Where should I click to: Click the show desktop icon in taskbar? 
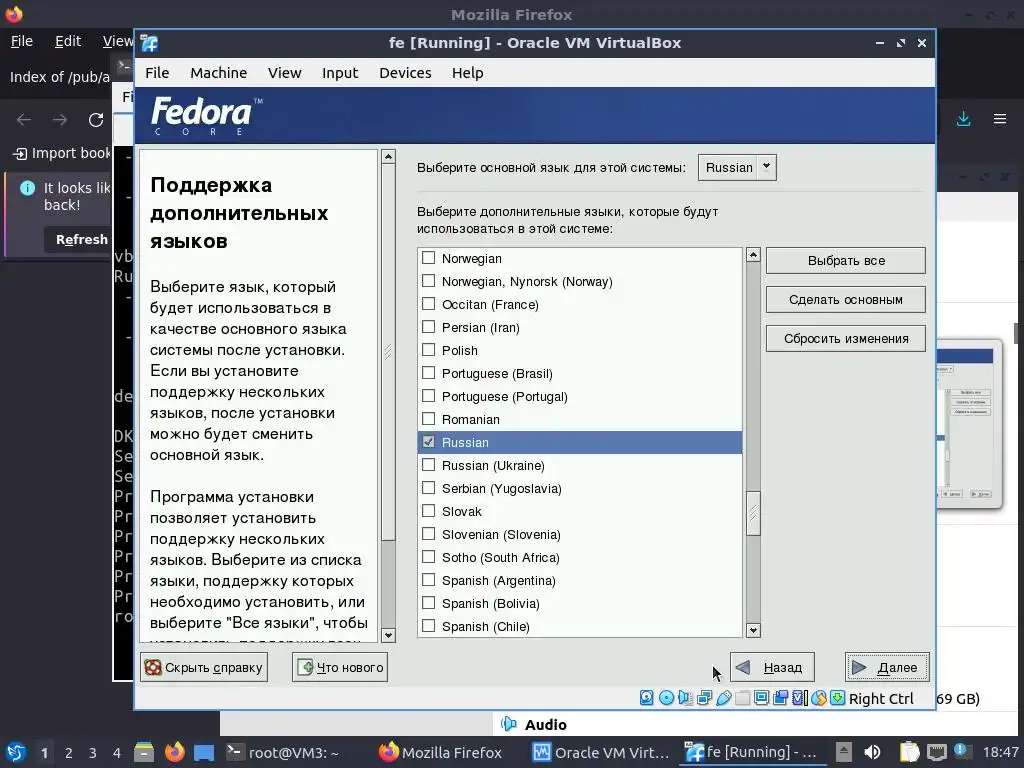[204, 753]
